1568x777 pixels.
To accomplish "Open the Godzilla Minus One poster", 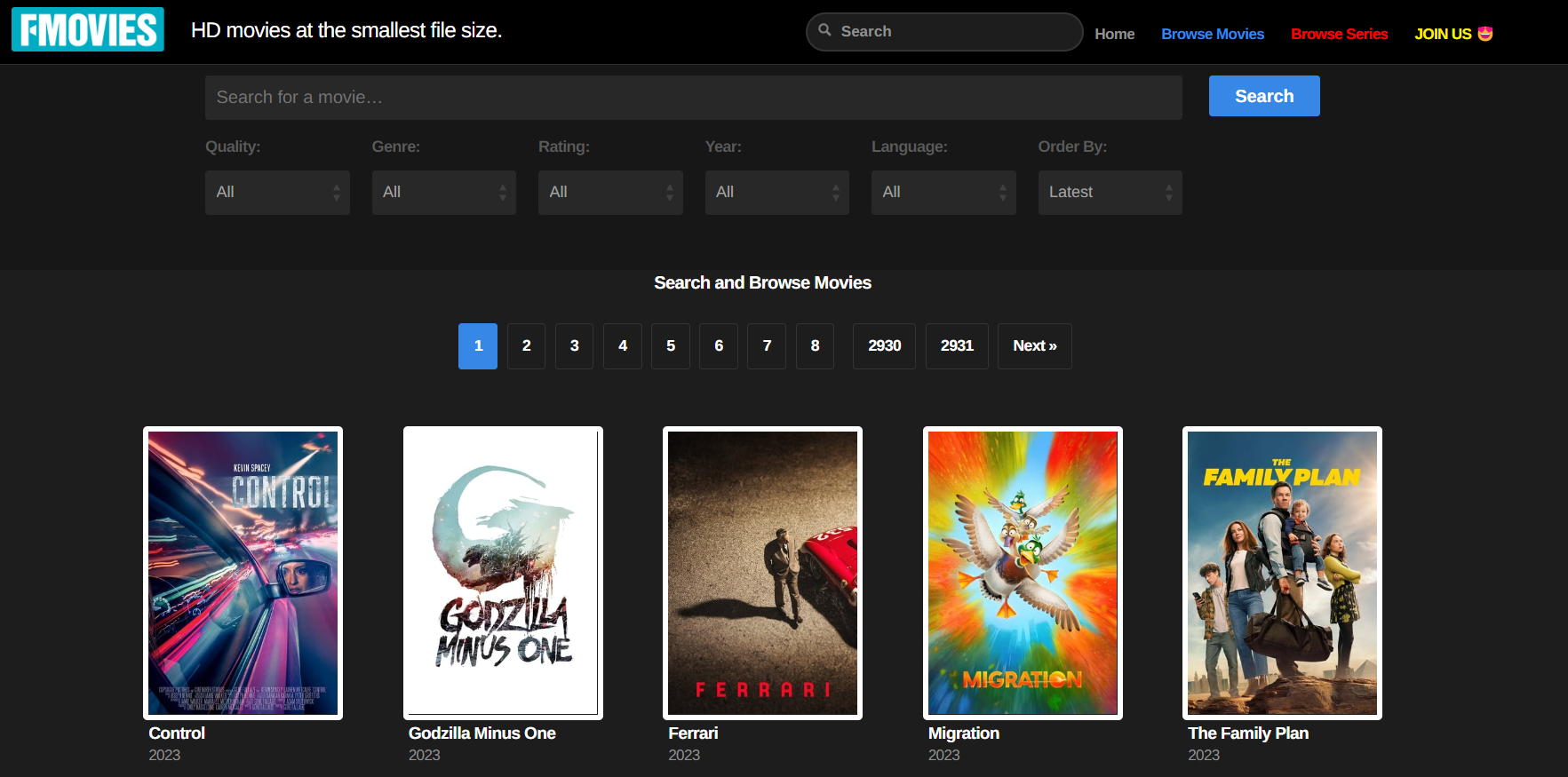I will 503,573.
